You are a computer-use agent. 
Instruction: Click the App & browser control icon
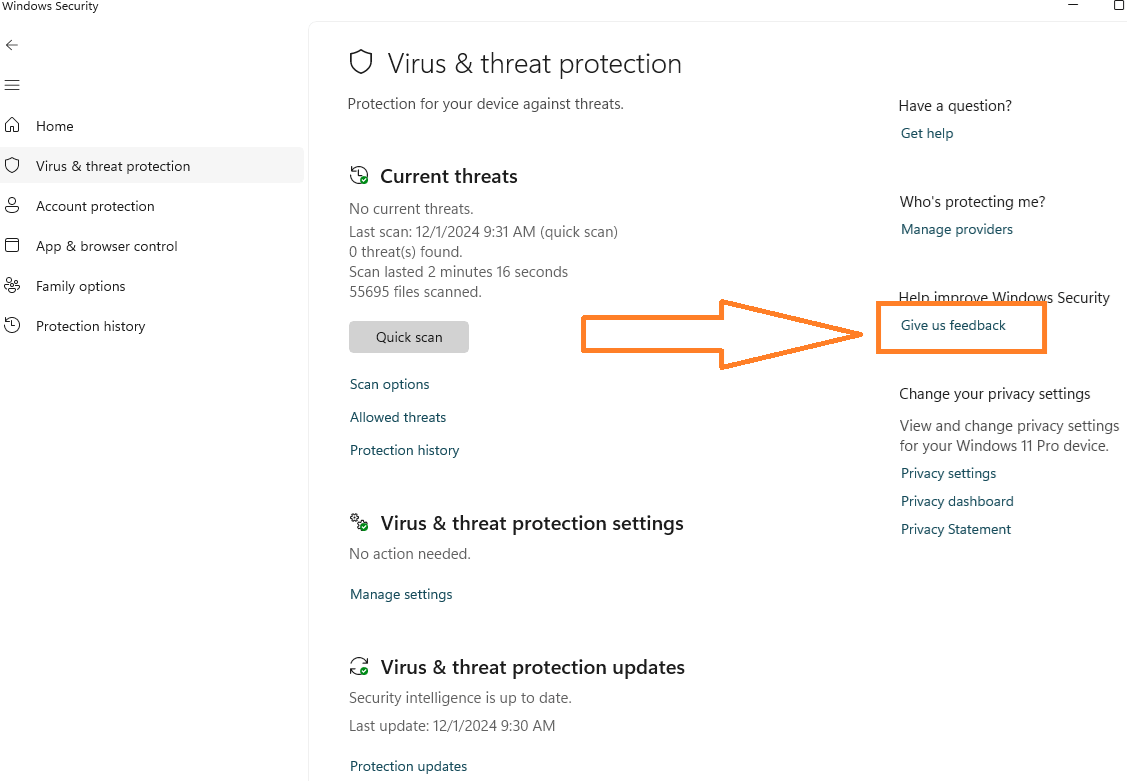[12, 246]
